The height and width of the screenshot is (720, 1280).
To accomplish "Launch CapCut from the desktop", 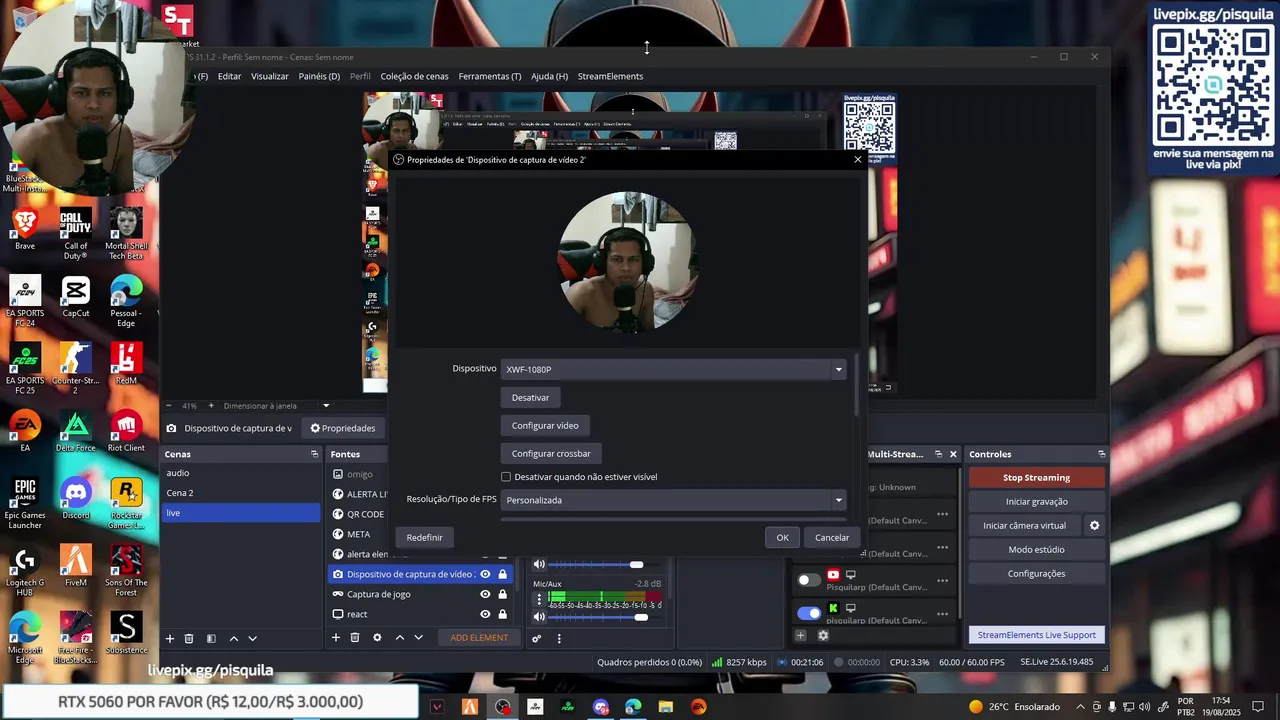I will 76,297.
